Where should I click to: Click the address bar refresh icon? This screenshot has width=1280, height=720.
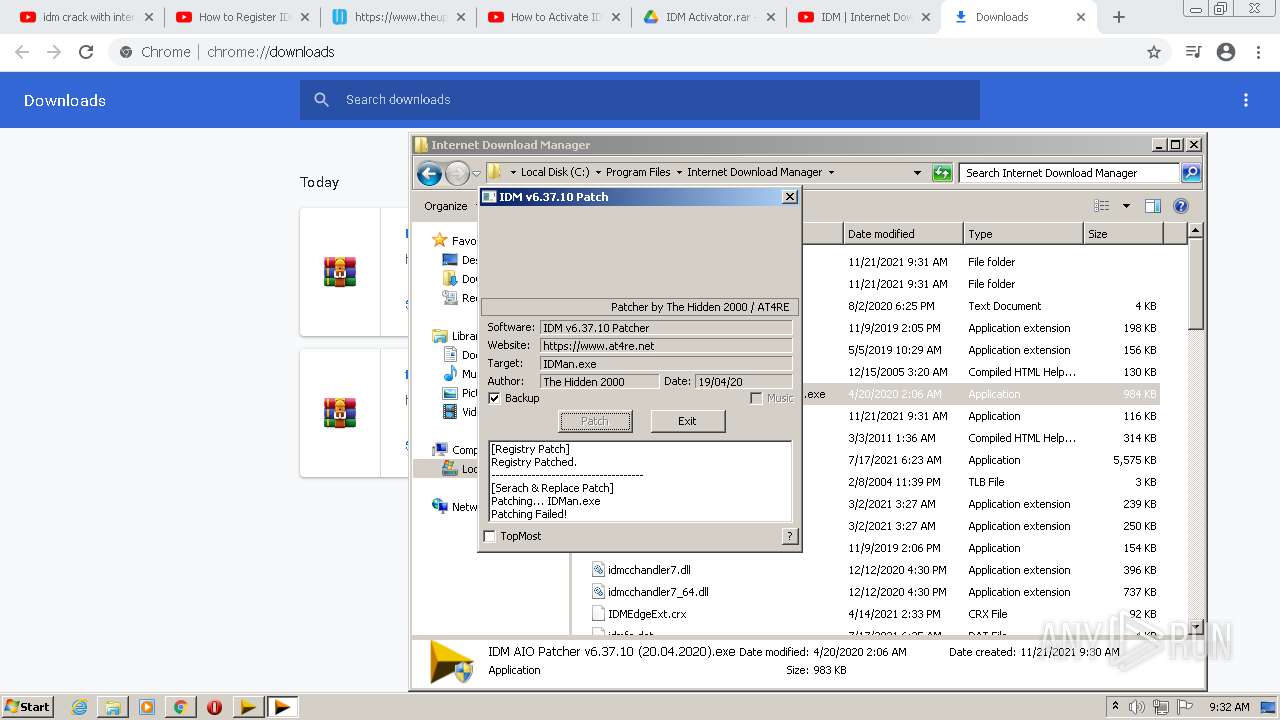tap(942, 173)
